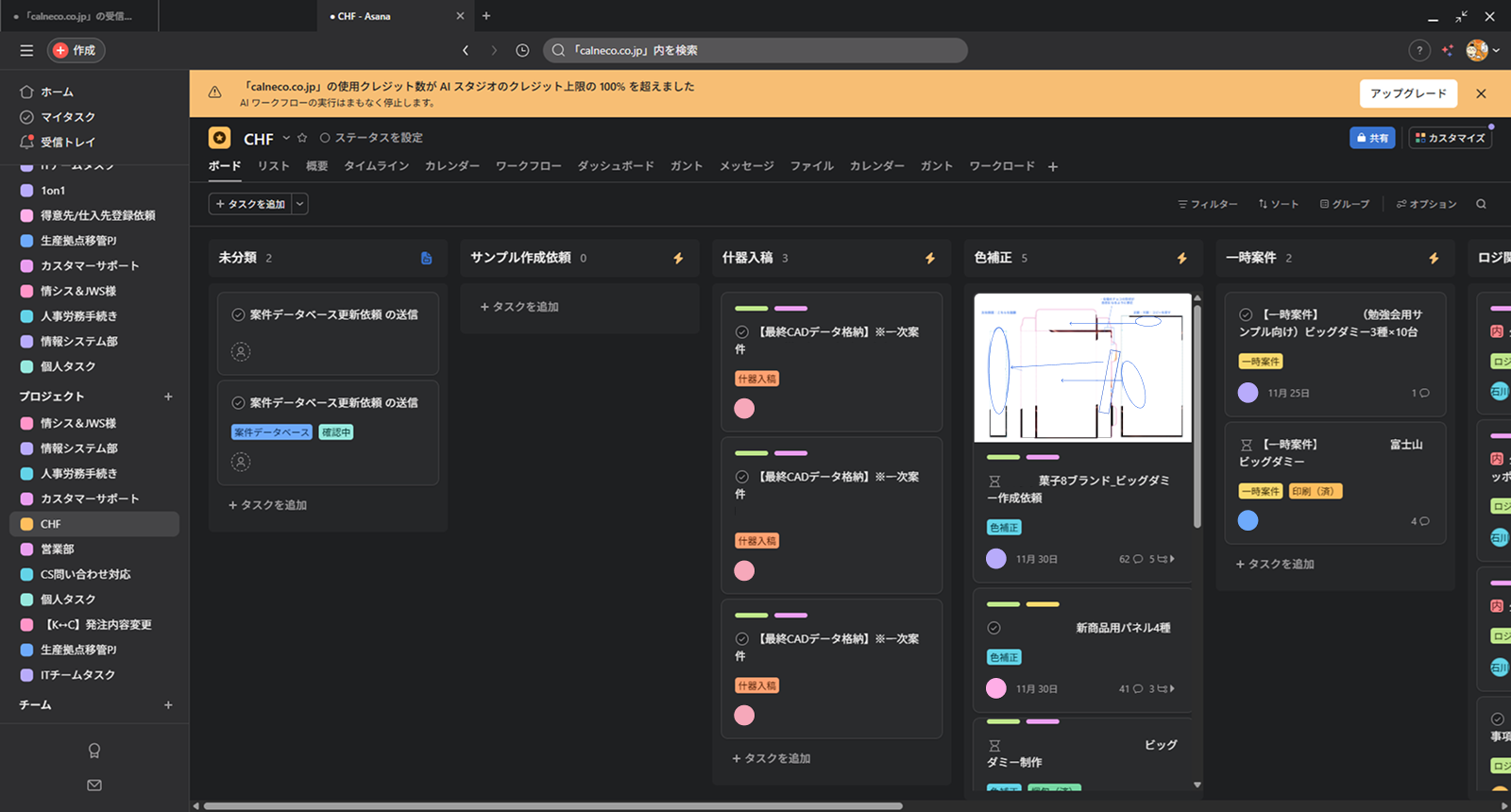Open the history clock icon

coord(522,50)
